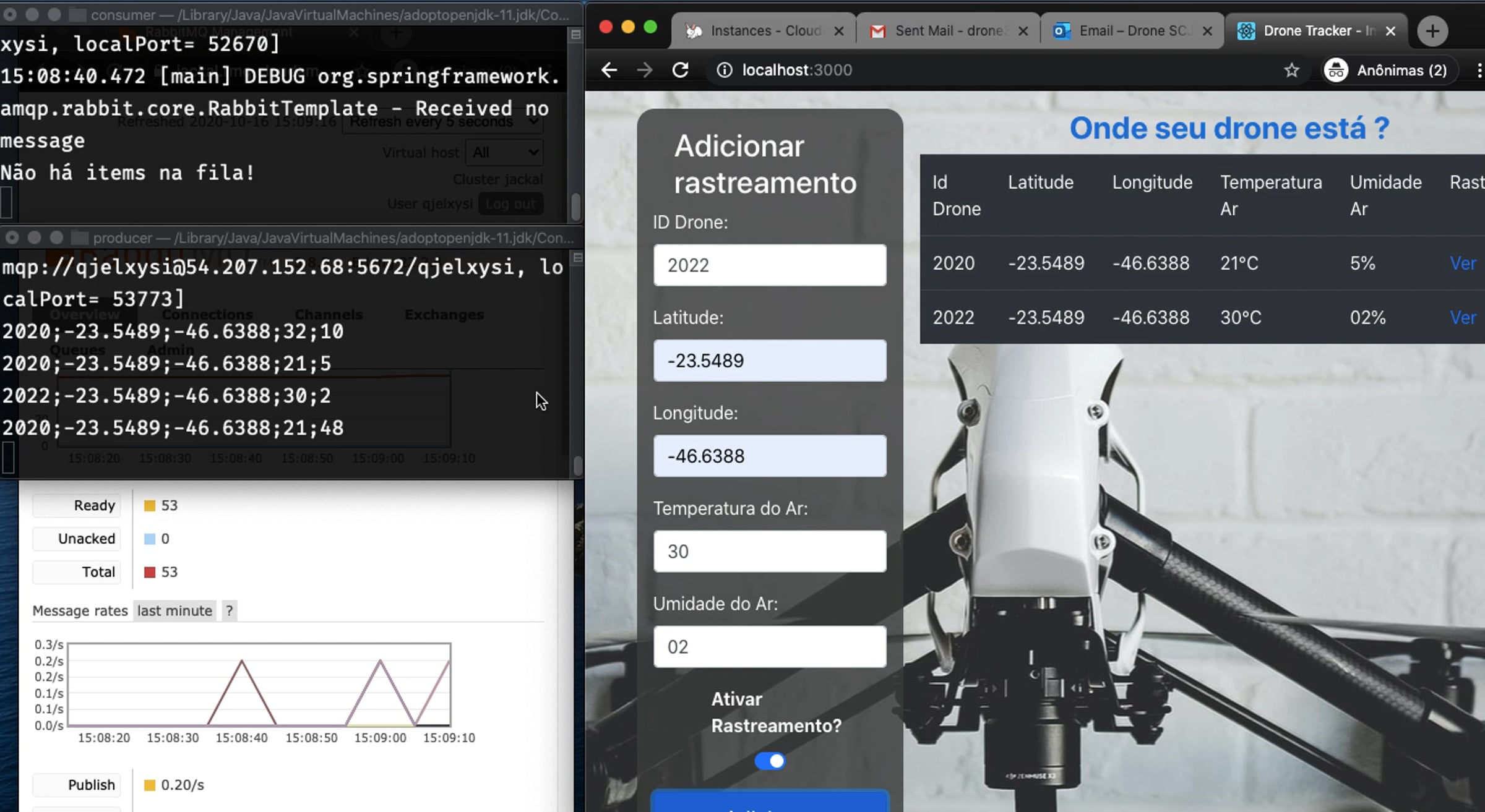
Task: Click the message rates chart
Action: coord(259,685)
